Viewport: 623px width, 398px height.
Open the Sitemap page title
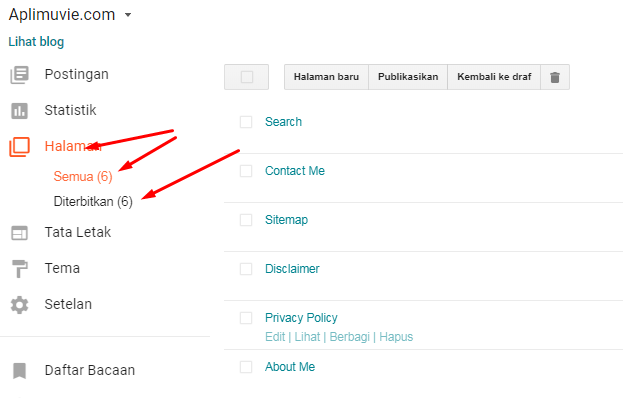click(286, 220)
